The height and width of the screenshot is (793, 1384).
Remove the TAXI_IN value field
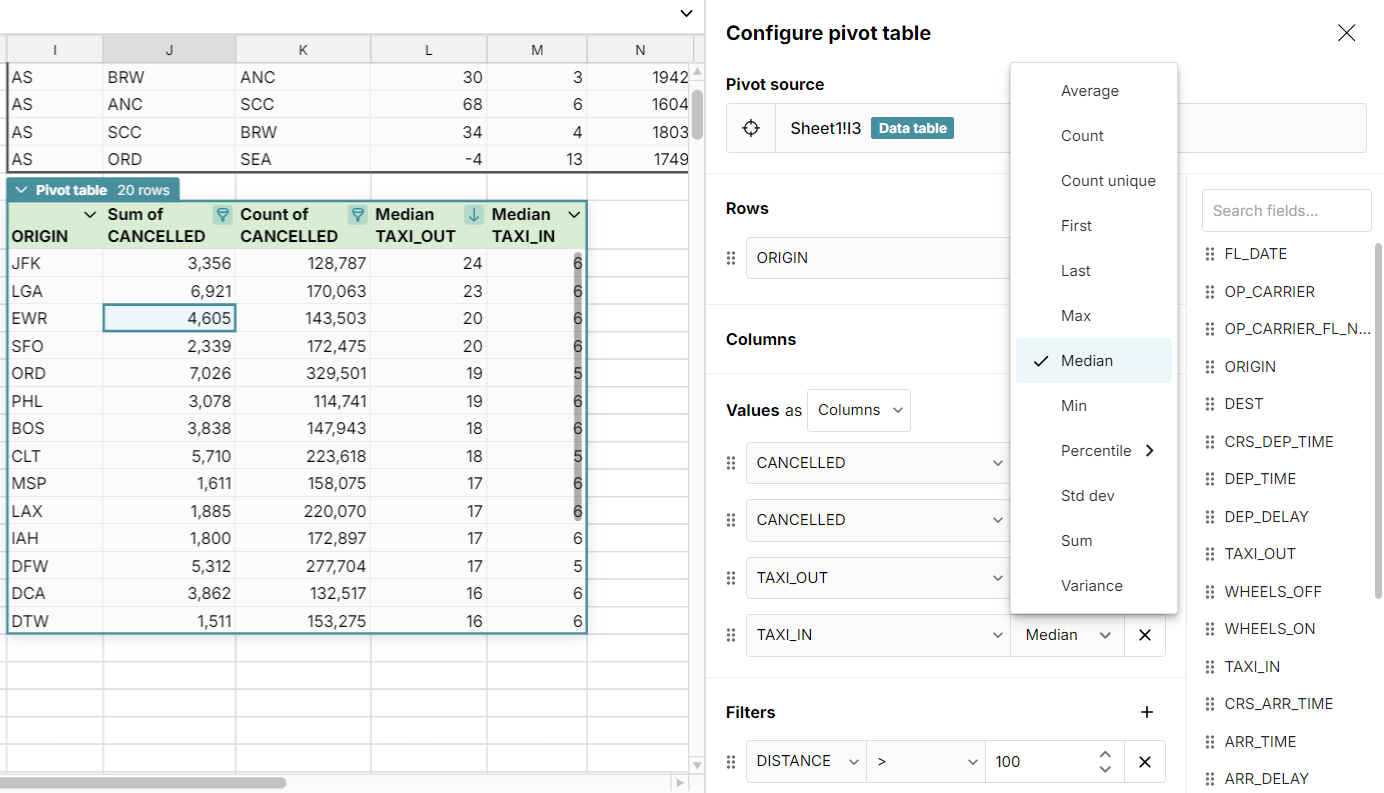[1145, 635]
